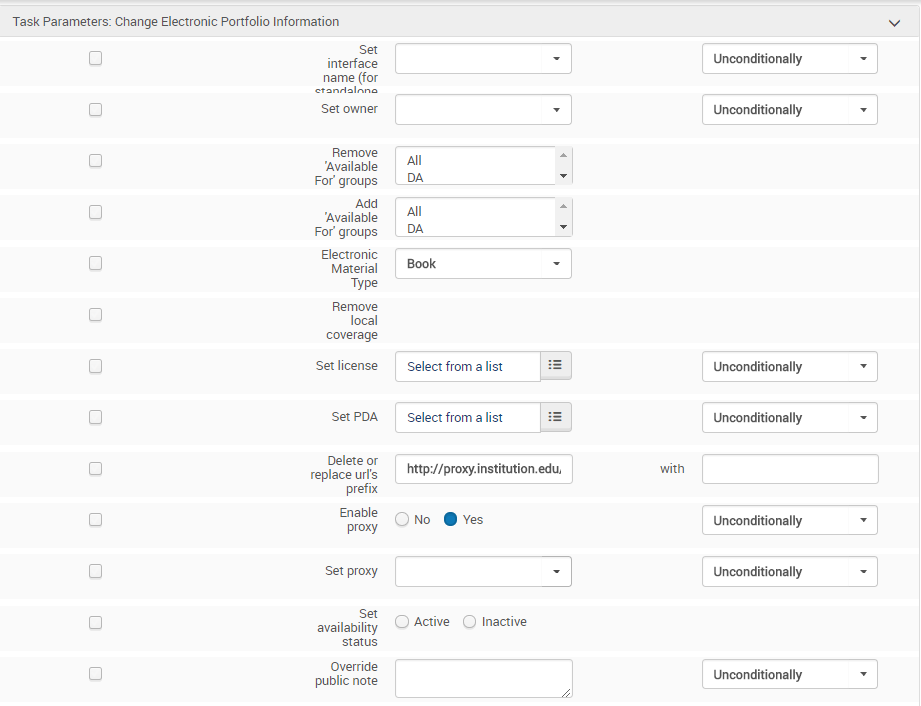Choose the Active availability status radio

tap(402, 622)
